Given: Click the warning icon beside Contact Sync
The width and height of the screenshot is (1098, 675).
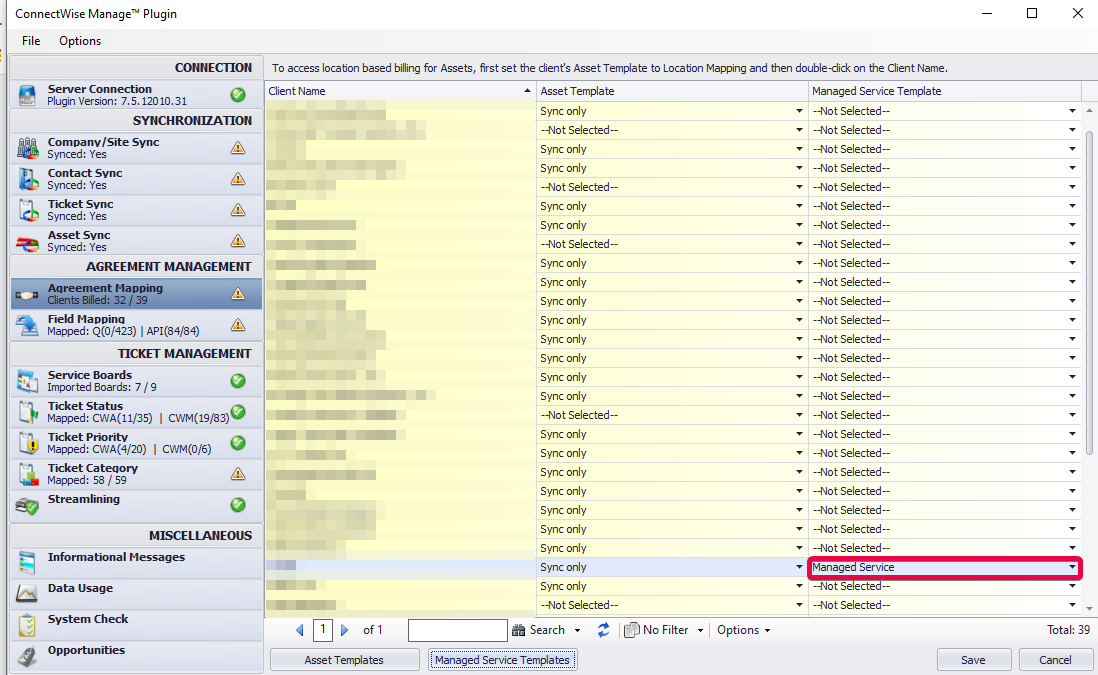Looking at the screenshot, I should 238,179.
